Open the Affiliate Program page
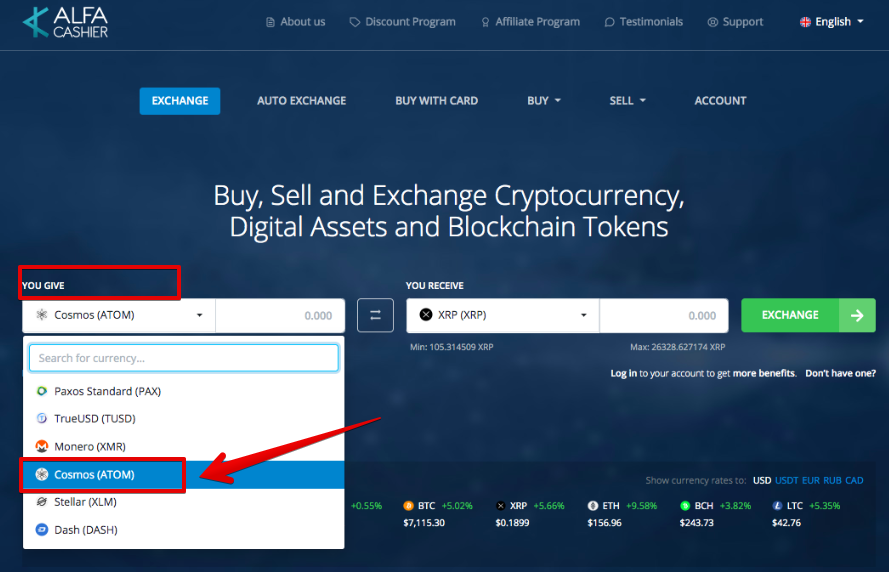The height and width of the screenshot is (572, 889). [531, 22]
